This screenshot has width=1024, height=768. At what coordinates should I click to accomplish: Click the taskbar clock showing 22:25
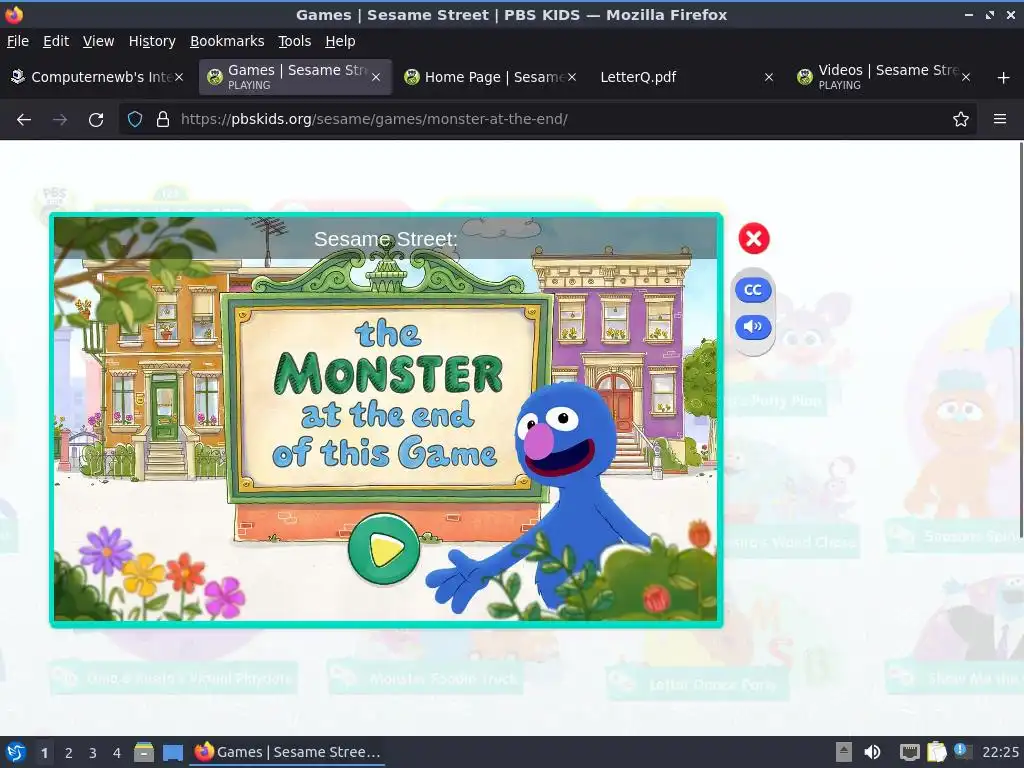pyautogui.click(x=1000, y=752)
